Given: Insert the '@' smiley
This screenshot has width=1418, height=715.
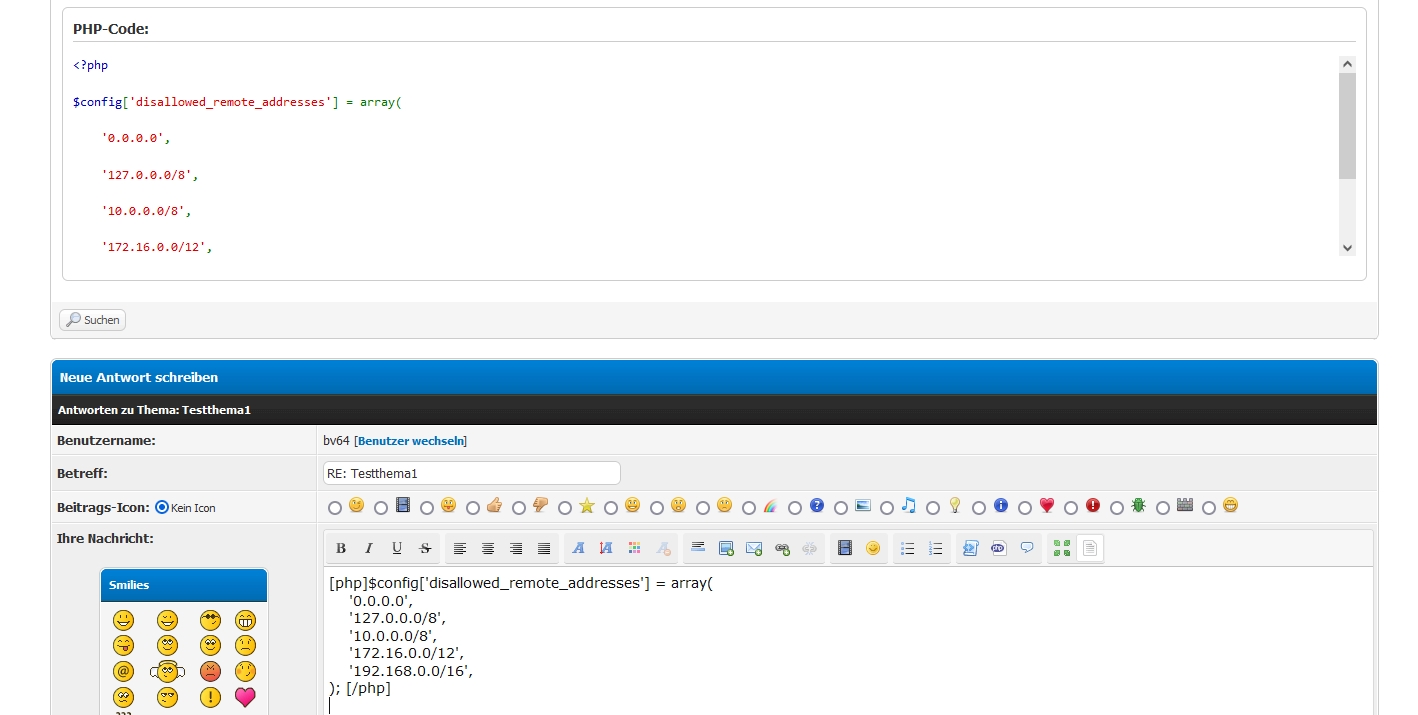Looking at the screenshot, I should pos(123,671).
